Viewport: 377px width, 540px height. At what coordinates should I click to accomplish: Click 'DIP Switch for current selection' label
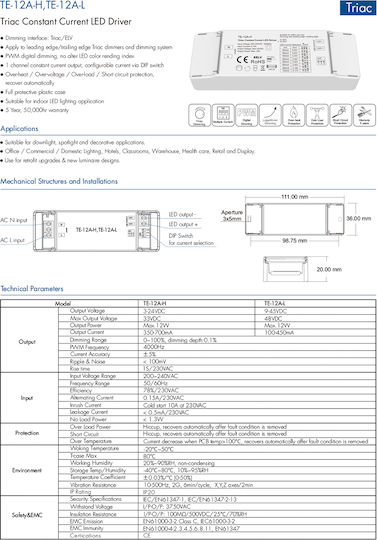point(191,239)
